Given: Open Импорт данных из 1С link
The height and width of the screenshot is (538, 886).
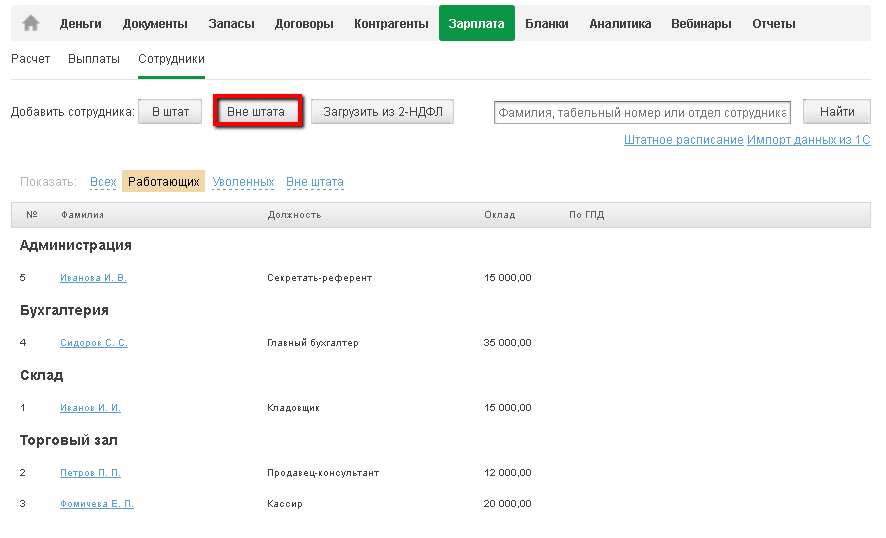Looking at the screenshot, I should [x=809, y=140].
